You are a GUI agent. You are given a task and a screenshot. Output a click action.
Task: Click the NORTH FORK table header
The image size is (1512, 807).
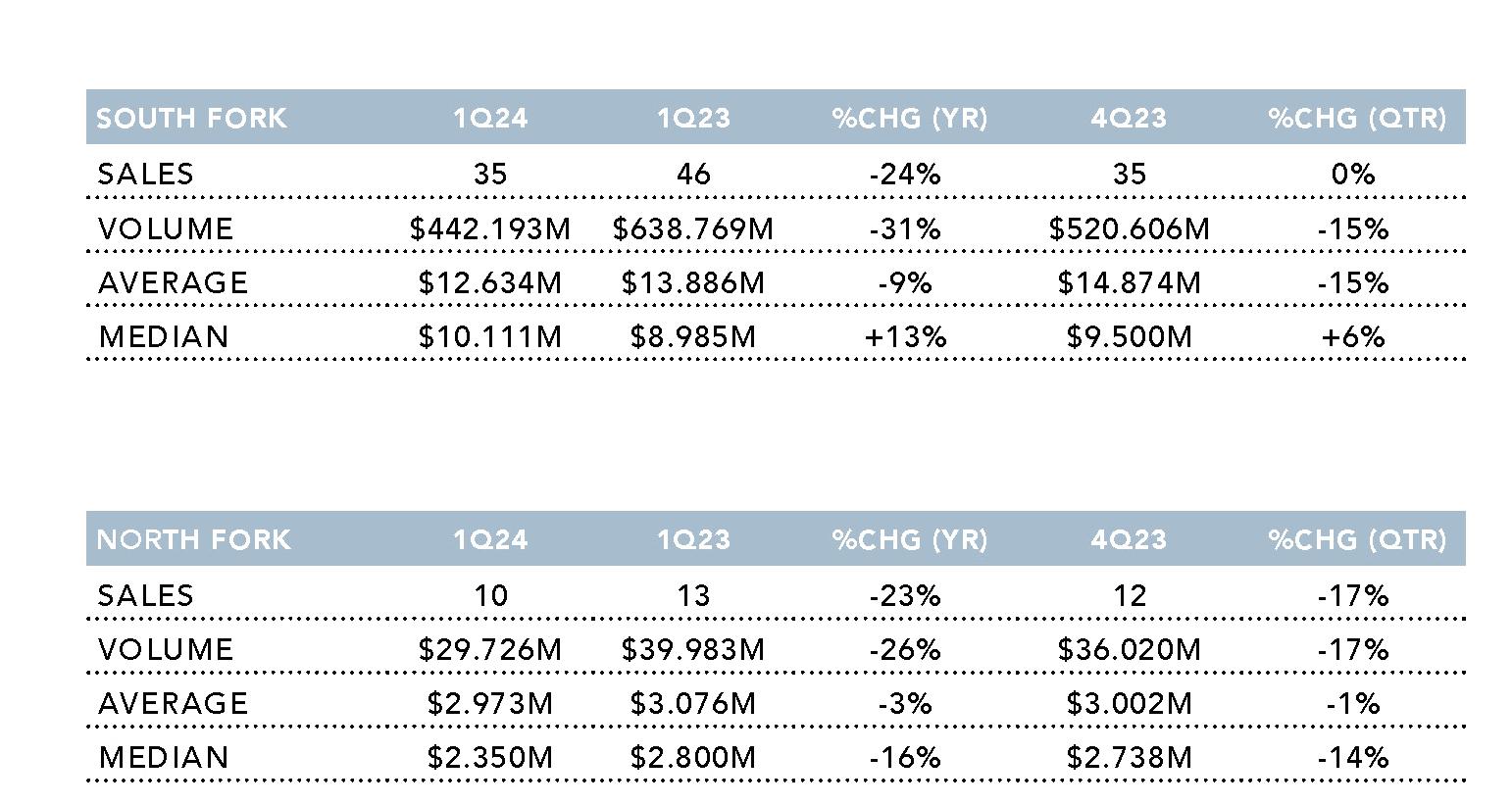(193, 540)
